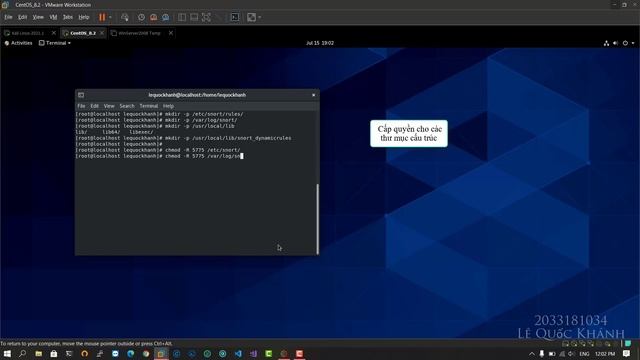The height and width of the screenshot is (360, 640).
Task: Open the console view toolbar icon
Action: [x=235, y=17]
